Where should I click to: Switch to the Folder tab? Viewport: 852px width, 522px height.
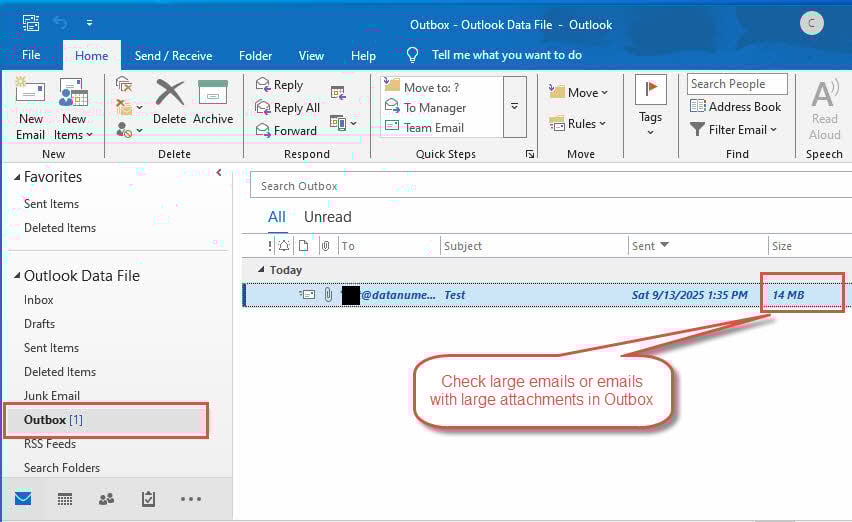pyautogui.click(x=255, y=55)
